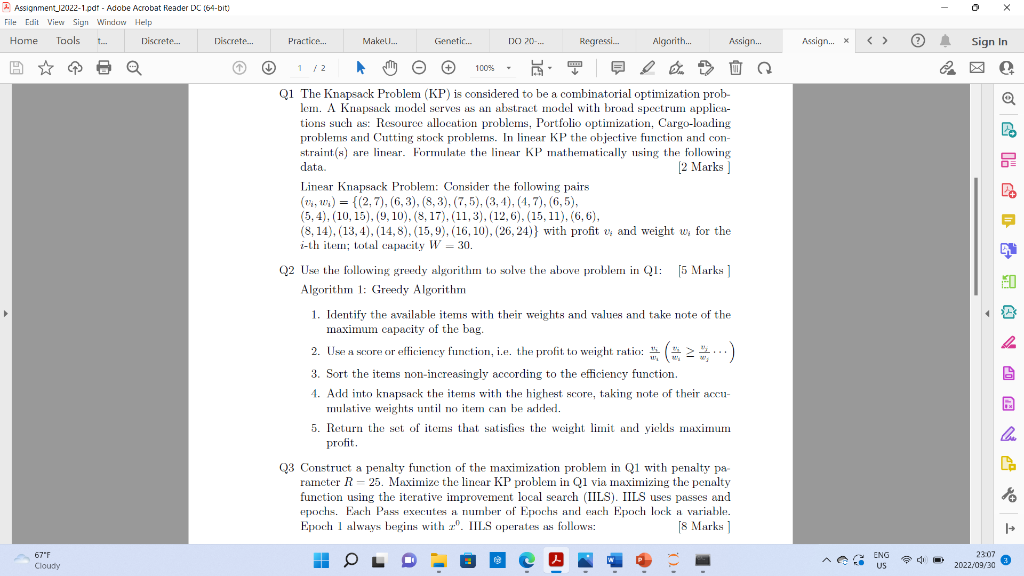Open Help via the question mark
The width and height of the screenshot is (1024, 576).
click(x=918, y=41)
